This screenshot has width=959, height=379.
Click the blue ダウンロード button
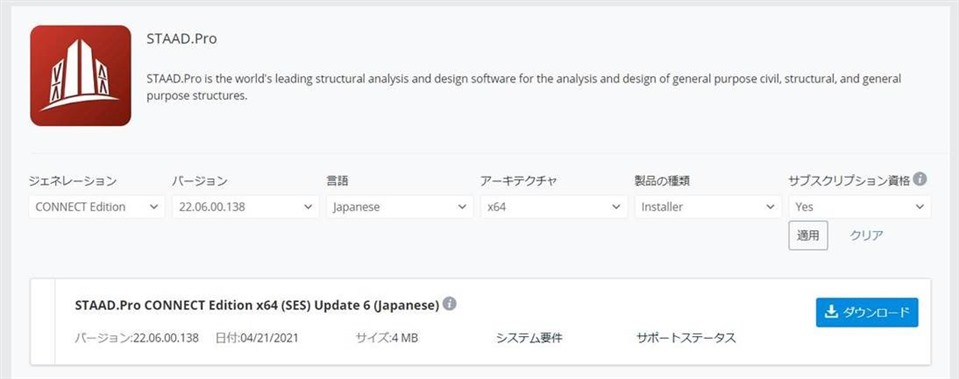[867, 312]
